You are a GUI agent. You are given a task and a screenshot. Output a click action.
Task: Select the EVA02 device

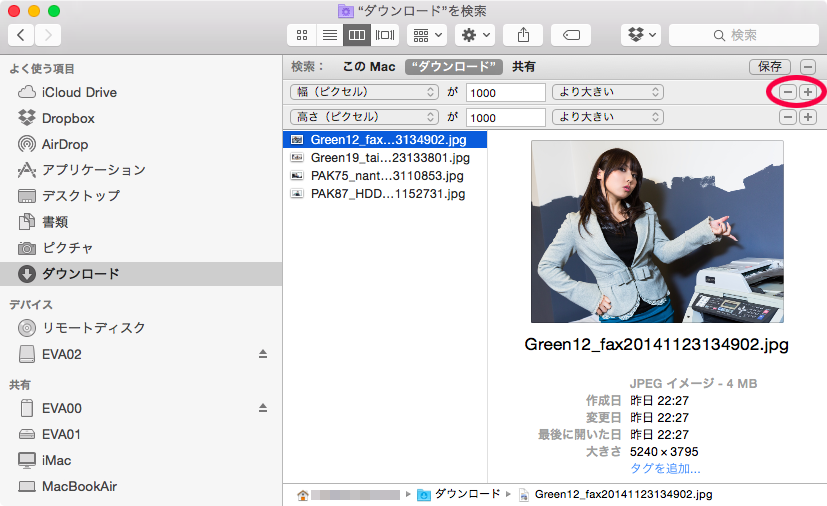coord(141,354)
